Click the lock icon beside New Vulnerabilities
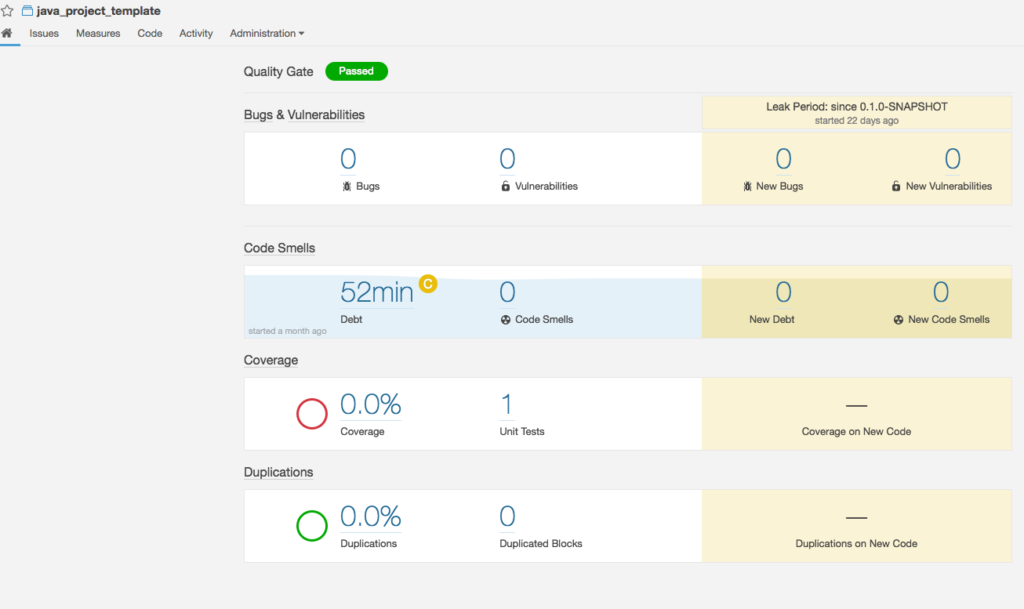The image size is (1024, 609). (x=896, y=186)
